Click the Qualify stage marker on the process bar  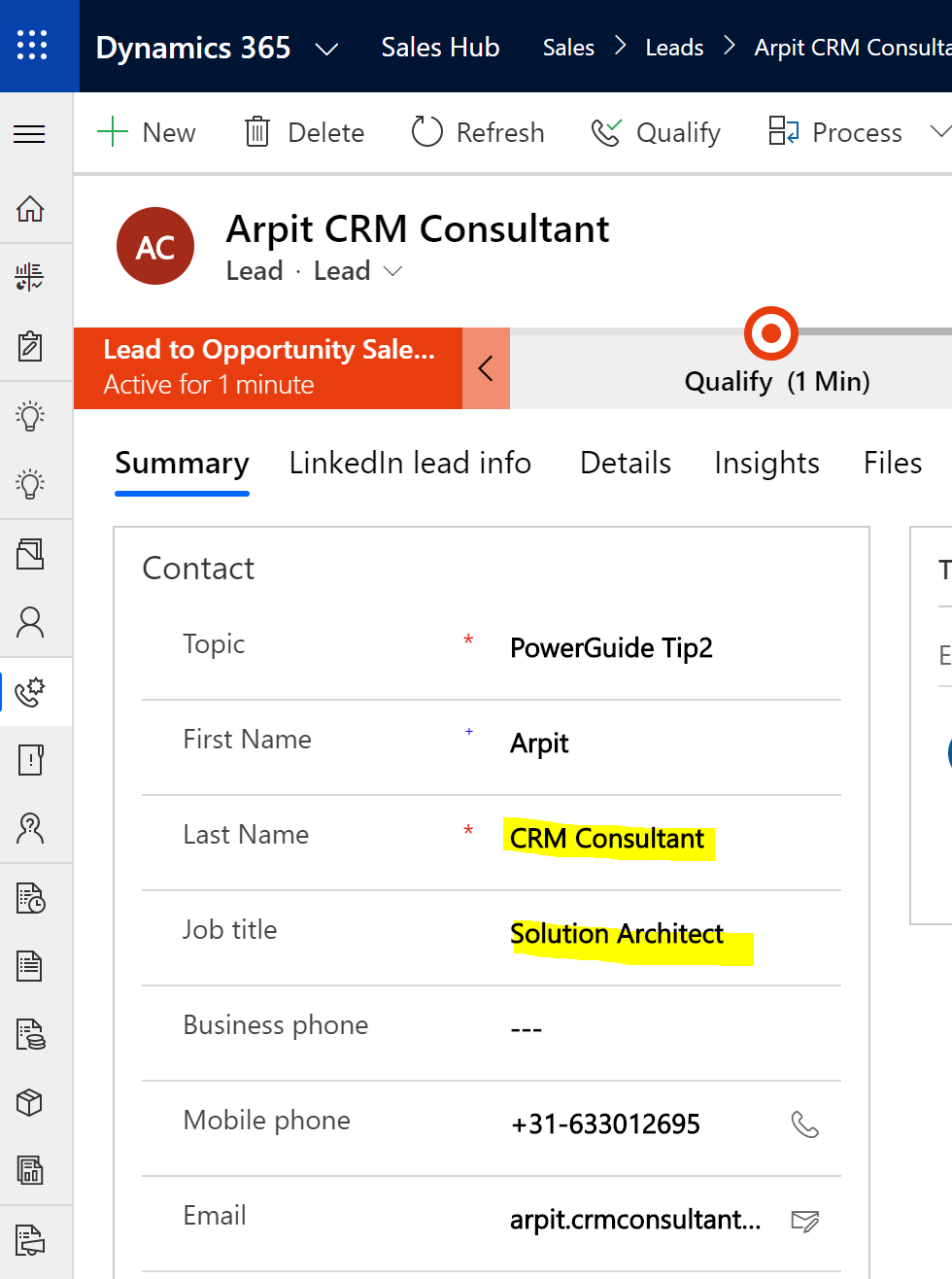tap(770, 332)
